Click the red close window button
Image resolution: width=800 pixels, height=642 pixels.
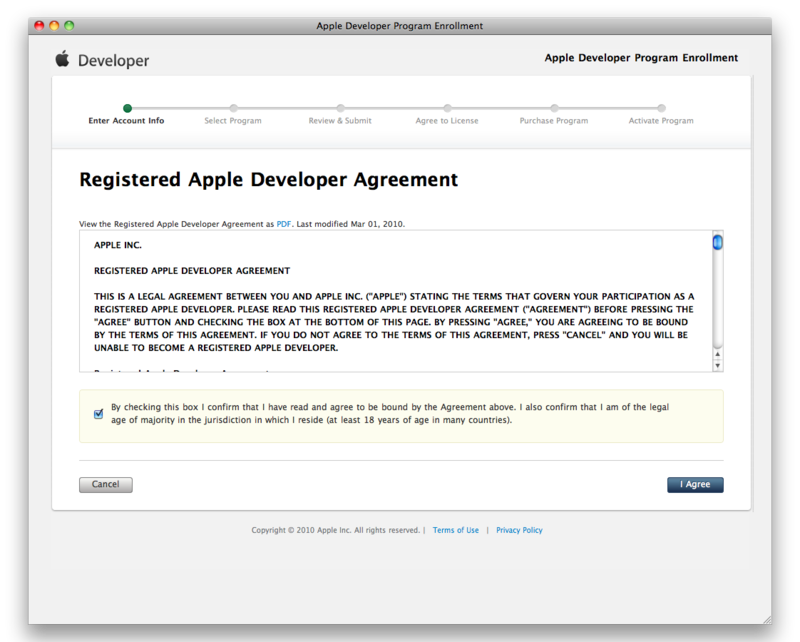pyautogui.click(x=39, y=26)
